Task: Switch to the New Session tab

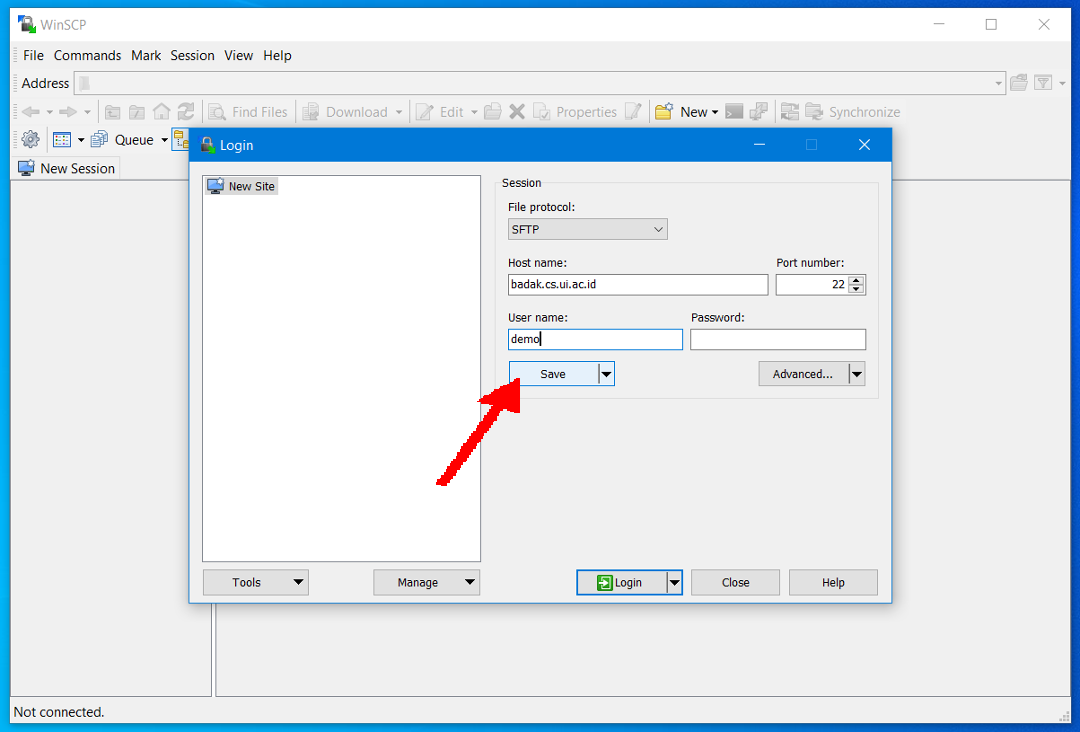Action: click(x=66, y=169)
